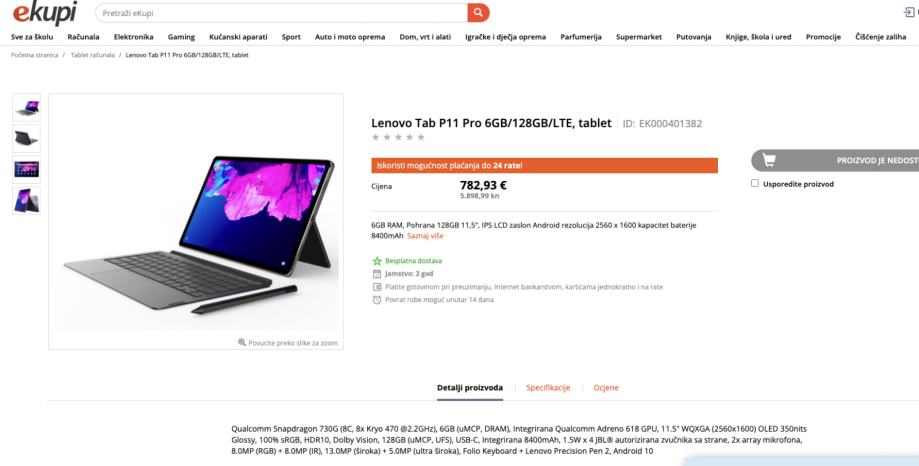The image size is (919, 466).
Task: Switch to the Ocjene tab
Action: [x=606, y=387]
